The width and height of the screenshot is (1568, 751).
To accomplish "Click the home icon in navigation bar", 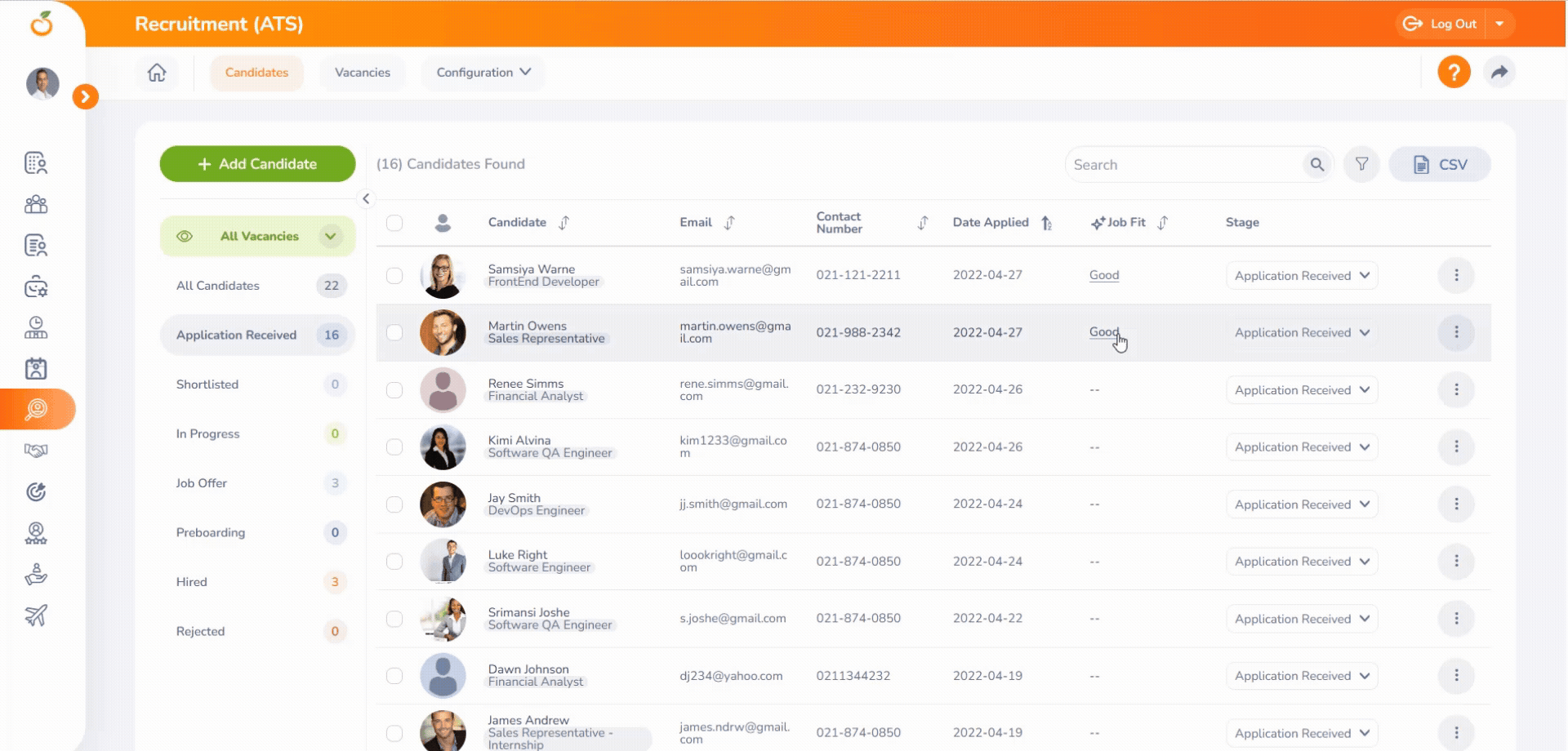I will pos(157,73).
